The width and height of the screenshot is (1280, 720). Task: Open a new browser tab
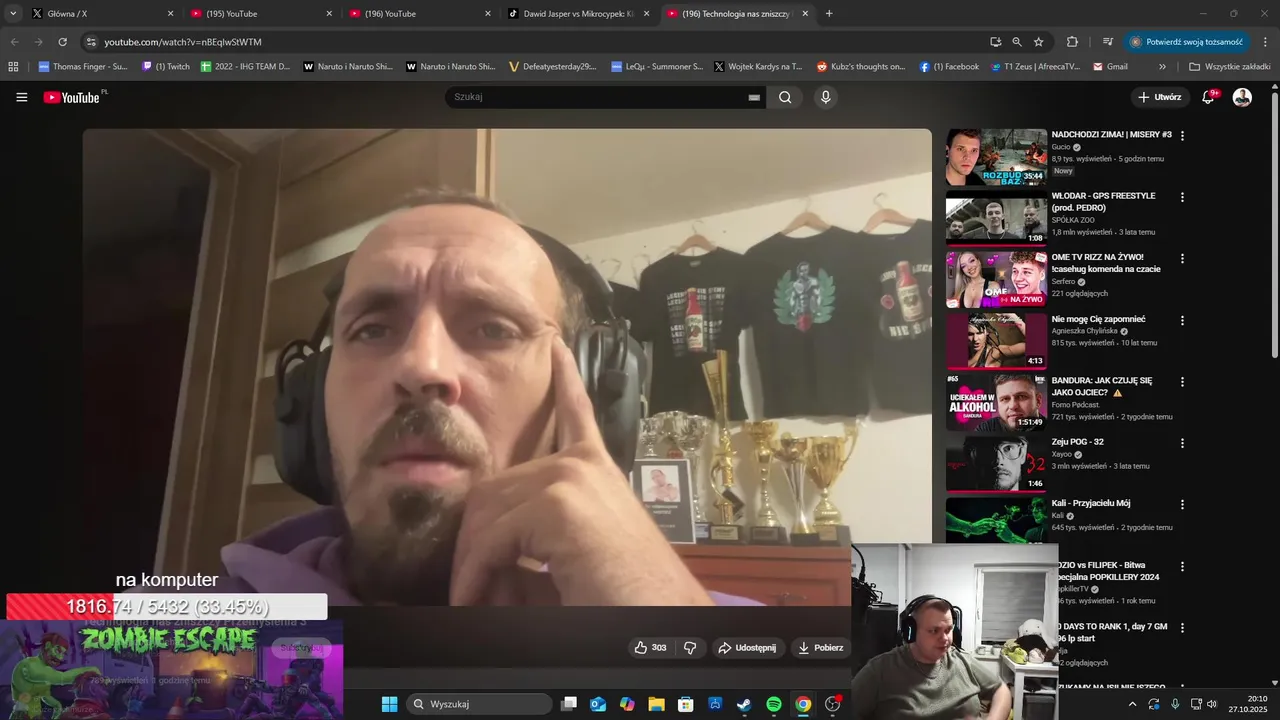(829, 14)
